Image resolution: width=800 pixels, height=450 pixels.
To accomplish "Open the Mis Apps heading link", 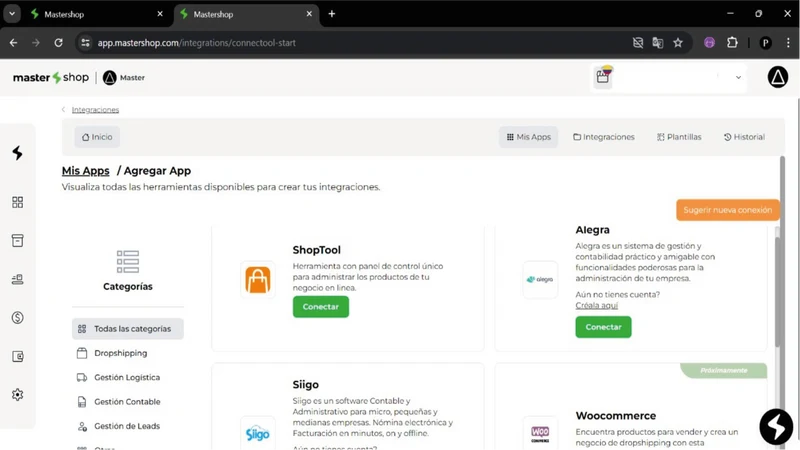I will coord(85,171).
